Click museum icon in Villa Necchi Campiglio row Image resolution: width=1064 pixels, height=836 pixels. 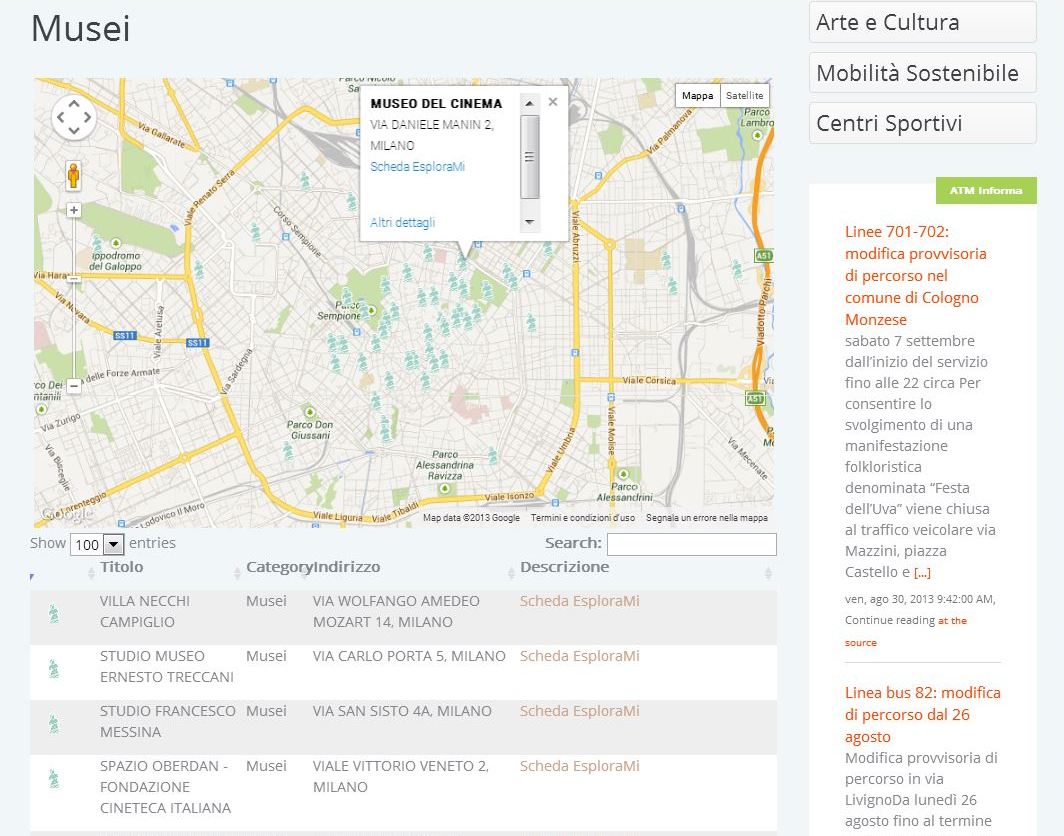tap(54, 614)
